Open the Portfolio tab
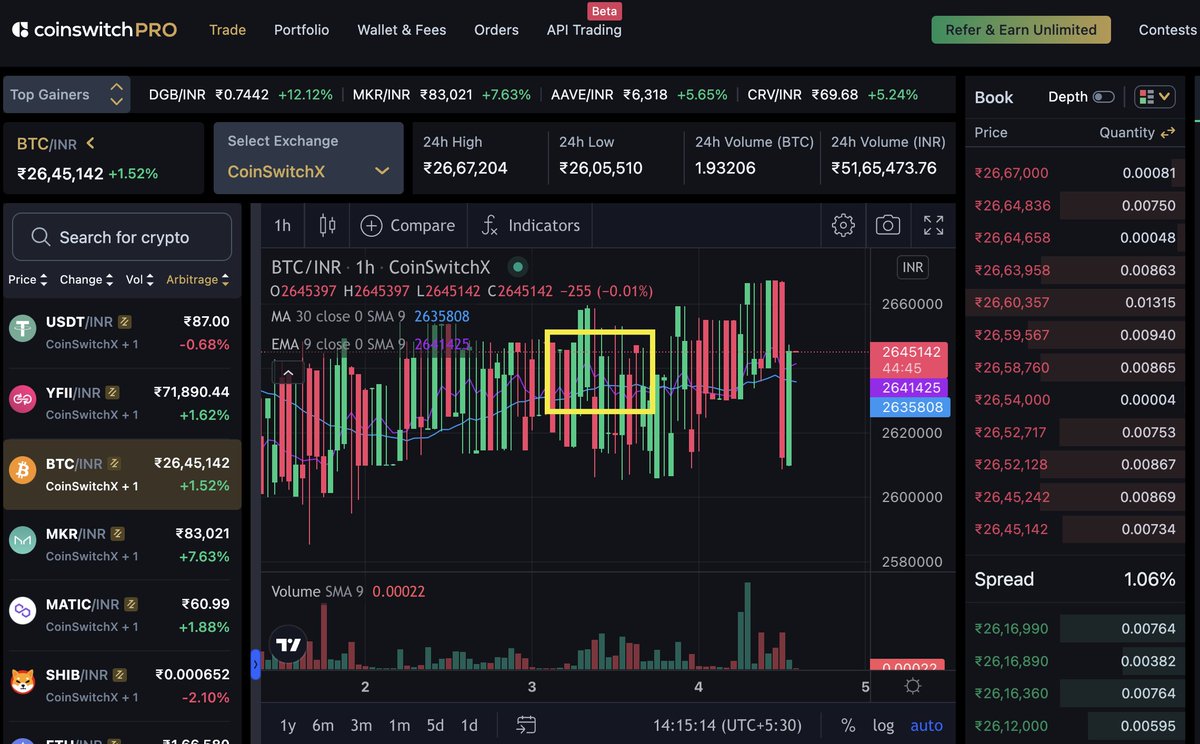Image resolution: width=1200 pixels, height=744 pixels. 302,30
